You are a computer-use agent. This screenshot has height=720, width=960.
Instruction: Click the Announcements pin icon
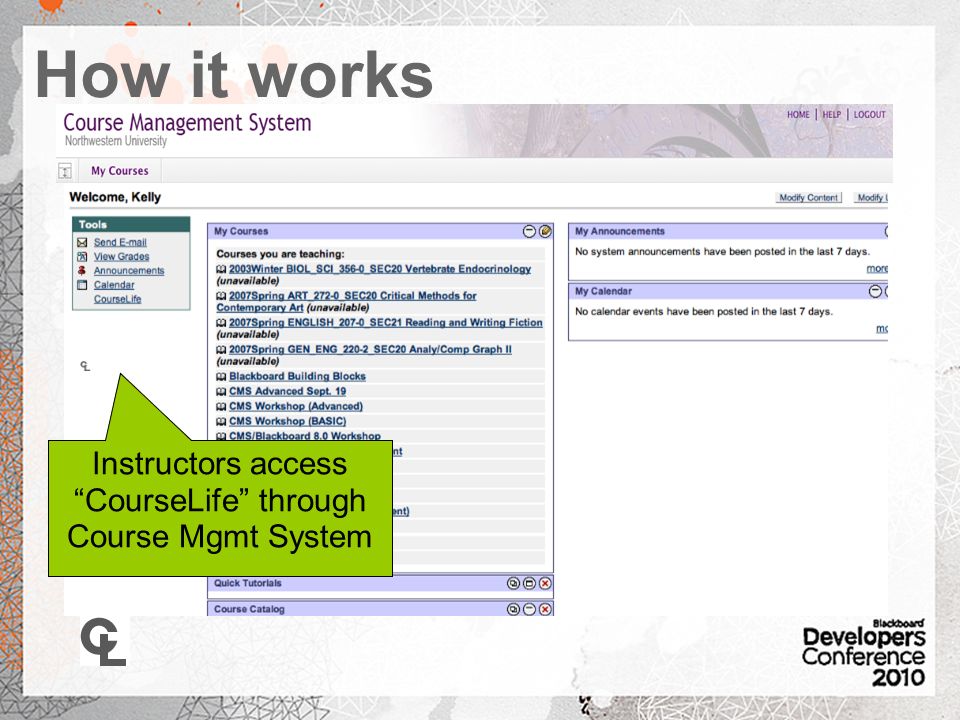coord(82,271)
